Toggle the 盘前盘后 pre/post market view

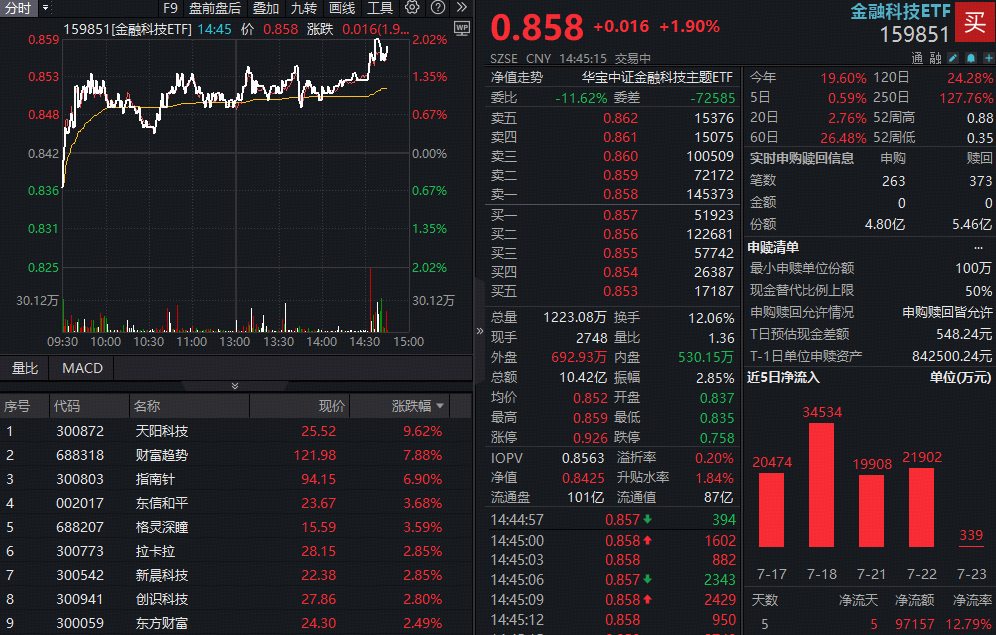[215, 8]
